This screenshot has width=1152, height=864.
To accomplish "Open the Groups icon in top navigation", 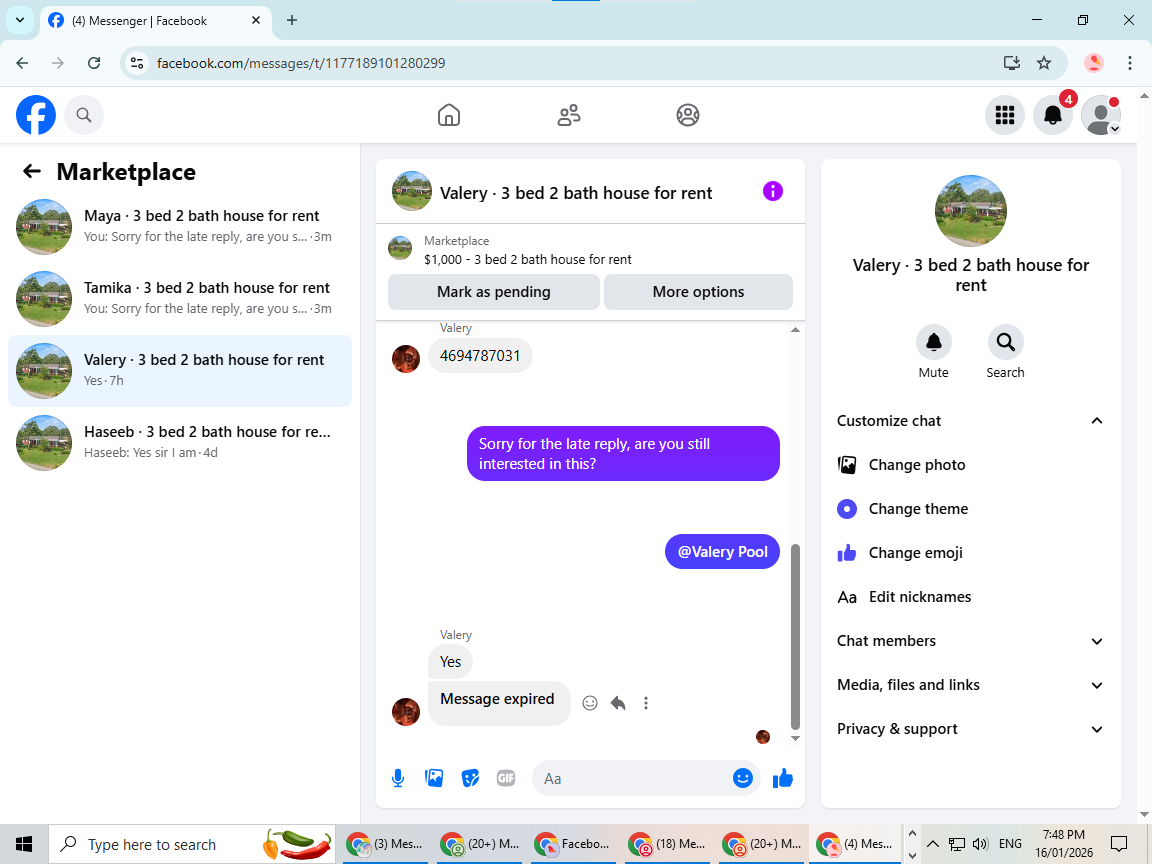I will coord(688,115).
